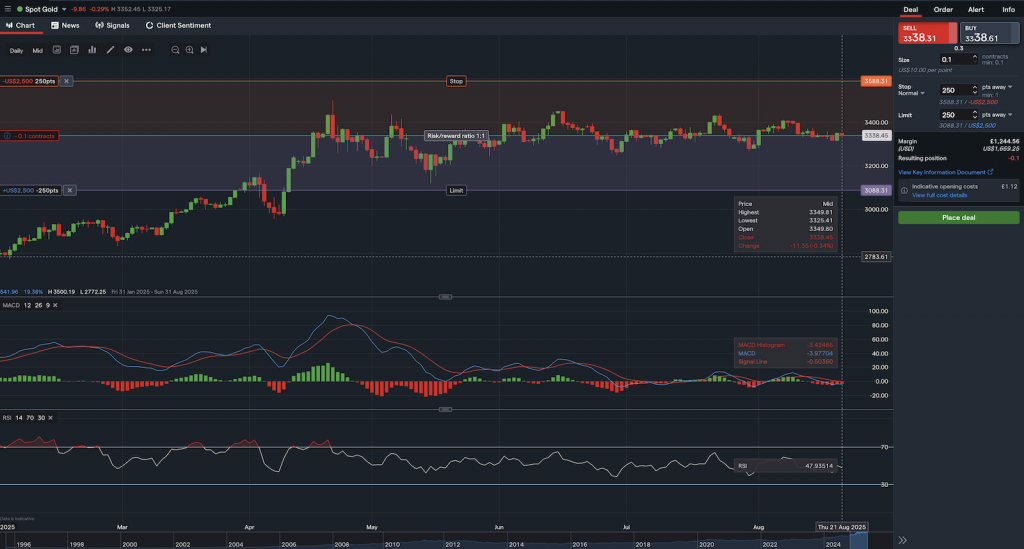This screenshot has height=549, width=1024.
Task: Zoom out the chart
Action: (x=175, y=49)
